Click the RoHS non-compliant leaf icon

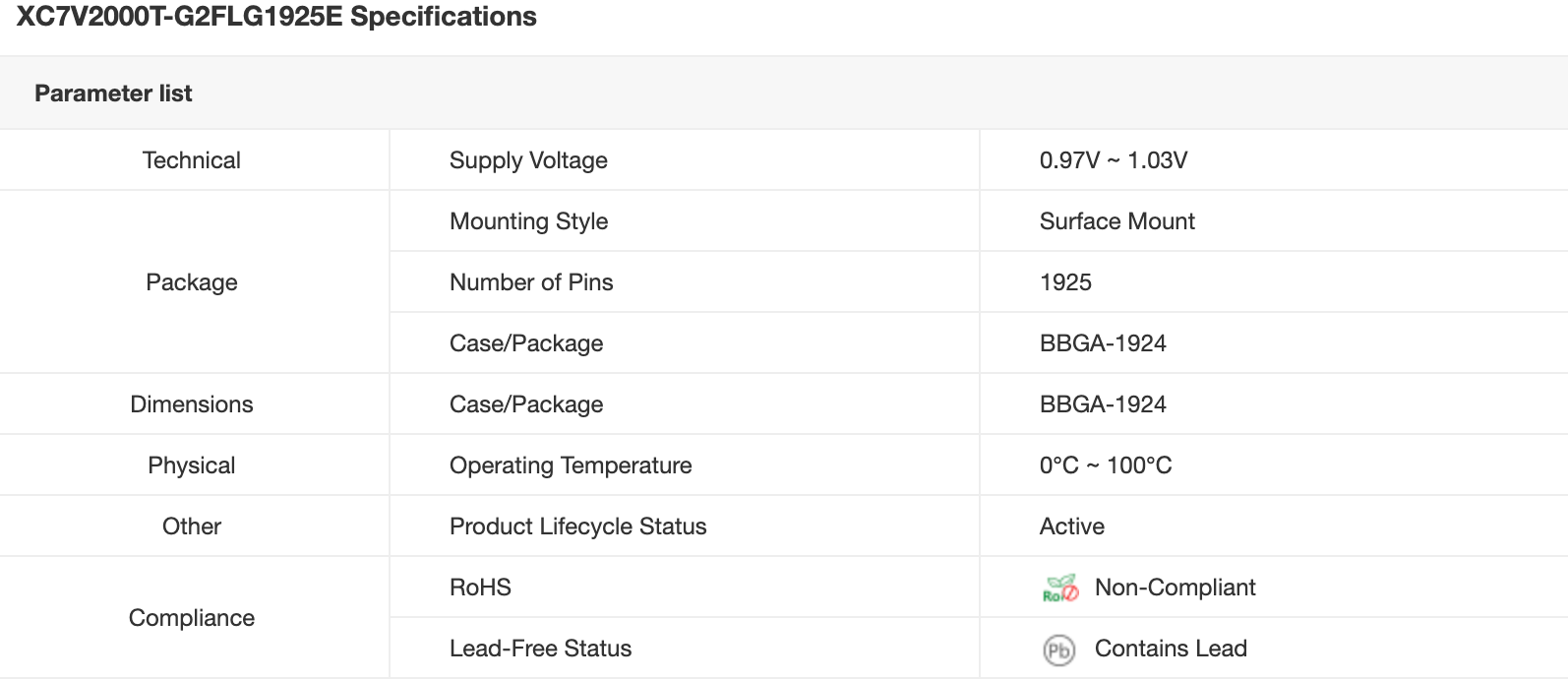1060,588
